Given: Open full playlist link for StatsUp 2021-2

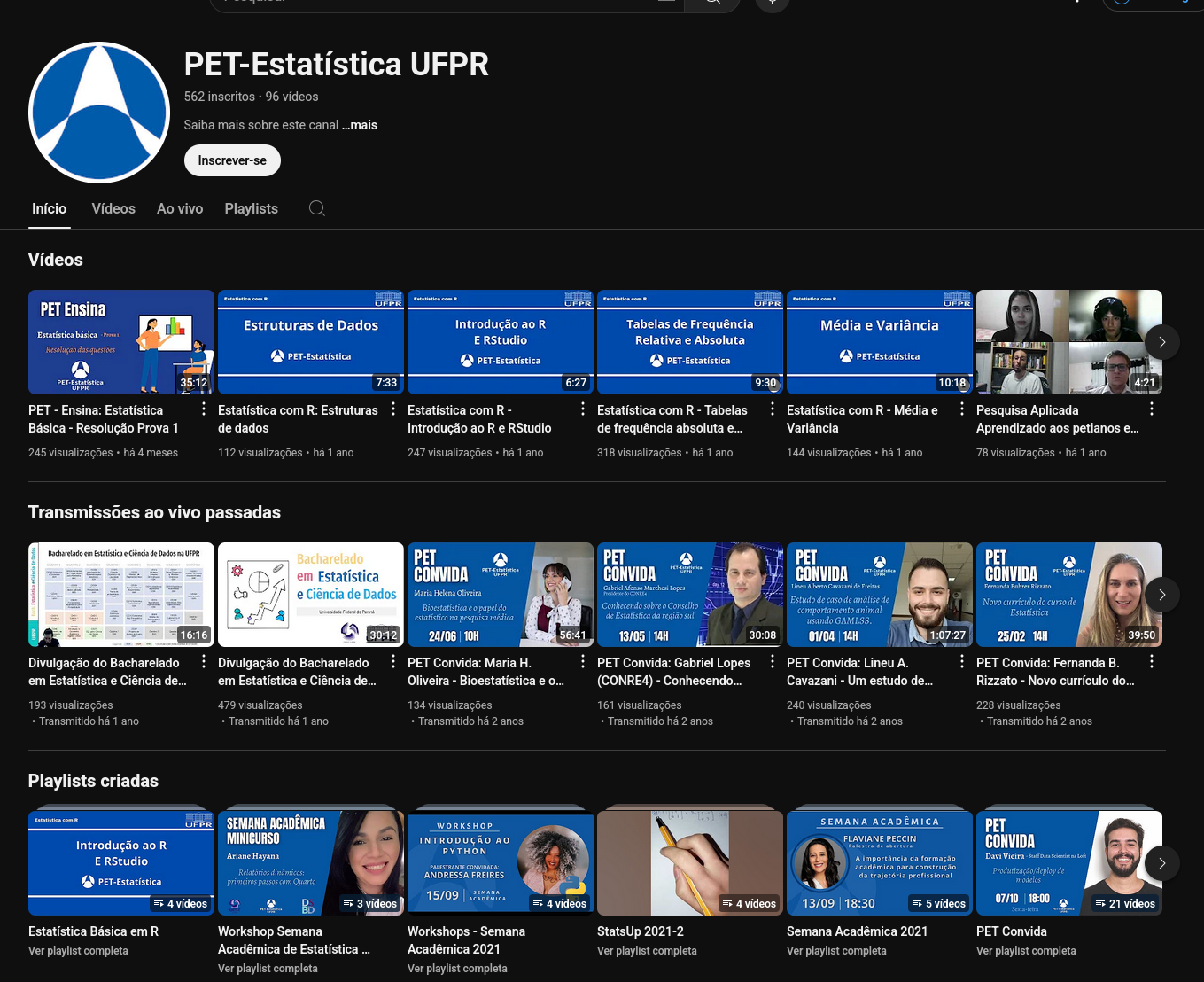Looking at the screenshot, I should click(x=647, y=951).
